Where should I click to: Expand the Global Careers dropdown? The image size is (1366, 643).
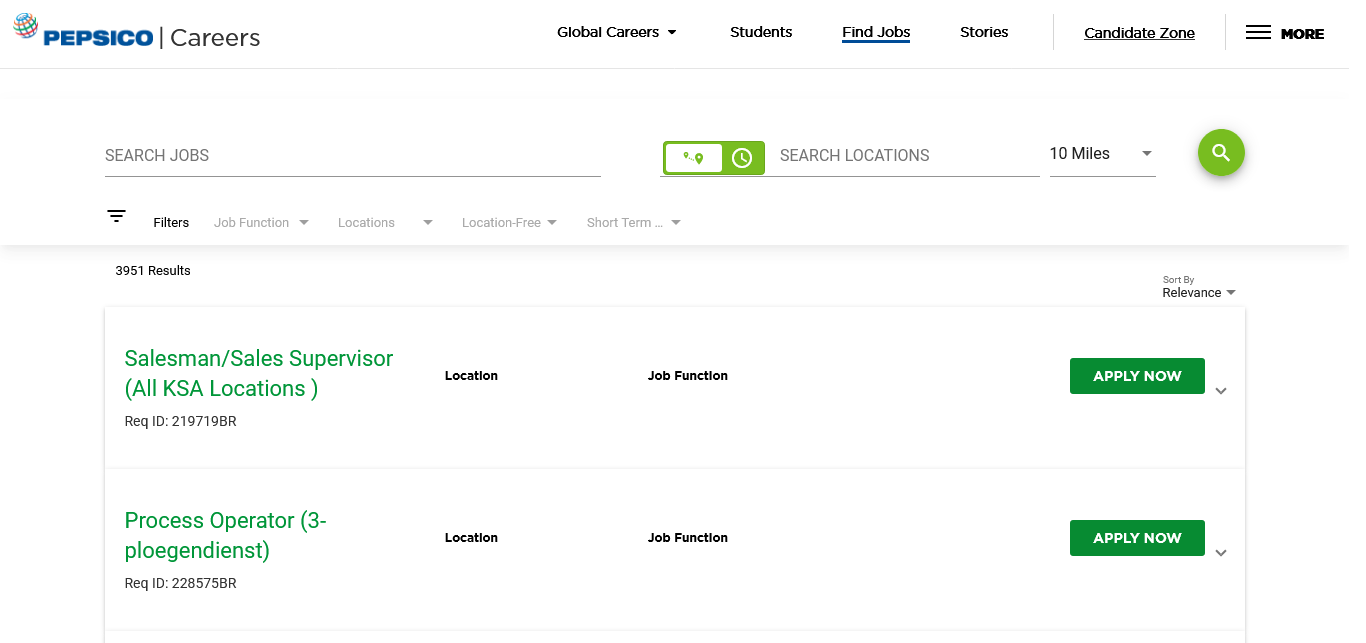(617, 32)
